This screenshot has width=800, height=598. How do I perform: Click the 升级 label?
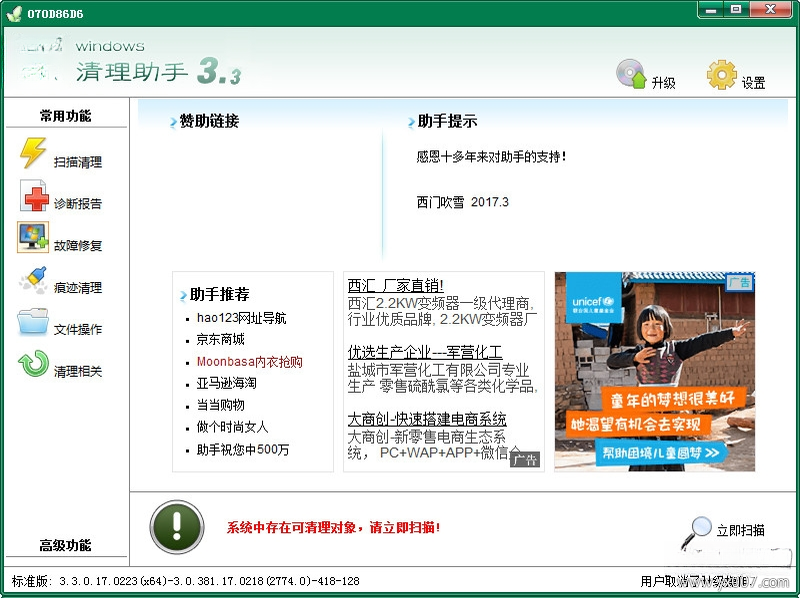[663, 83]
